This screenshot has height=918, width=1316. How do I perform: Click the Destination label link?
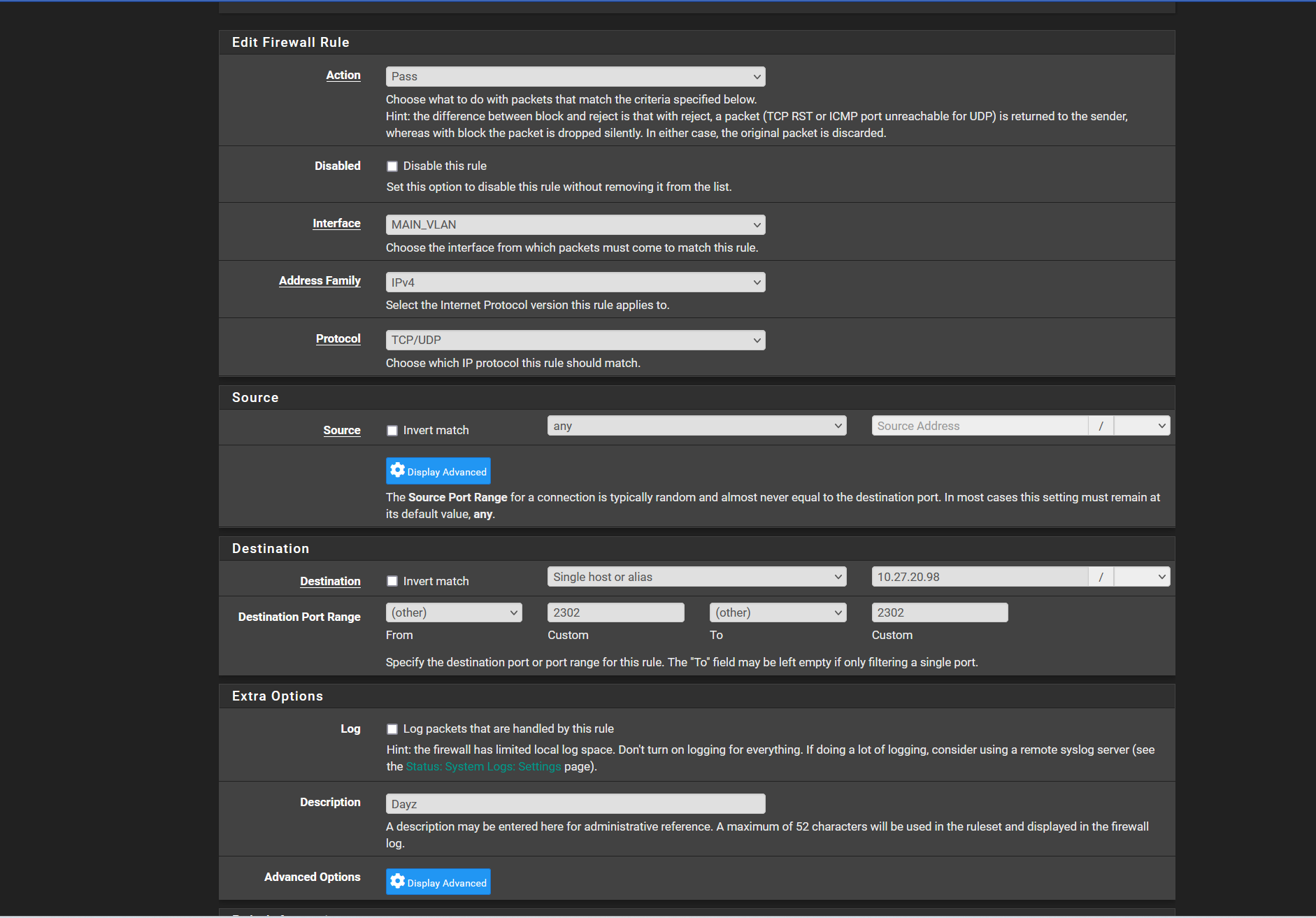pos(330,582)
